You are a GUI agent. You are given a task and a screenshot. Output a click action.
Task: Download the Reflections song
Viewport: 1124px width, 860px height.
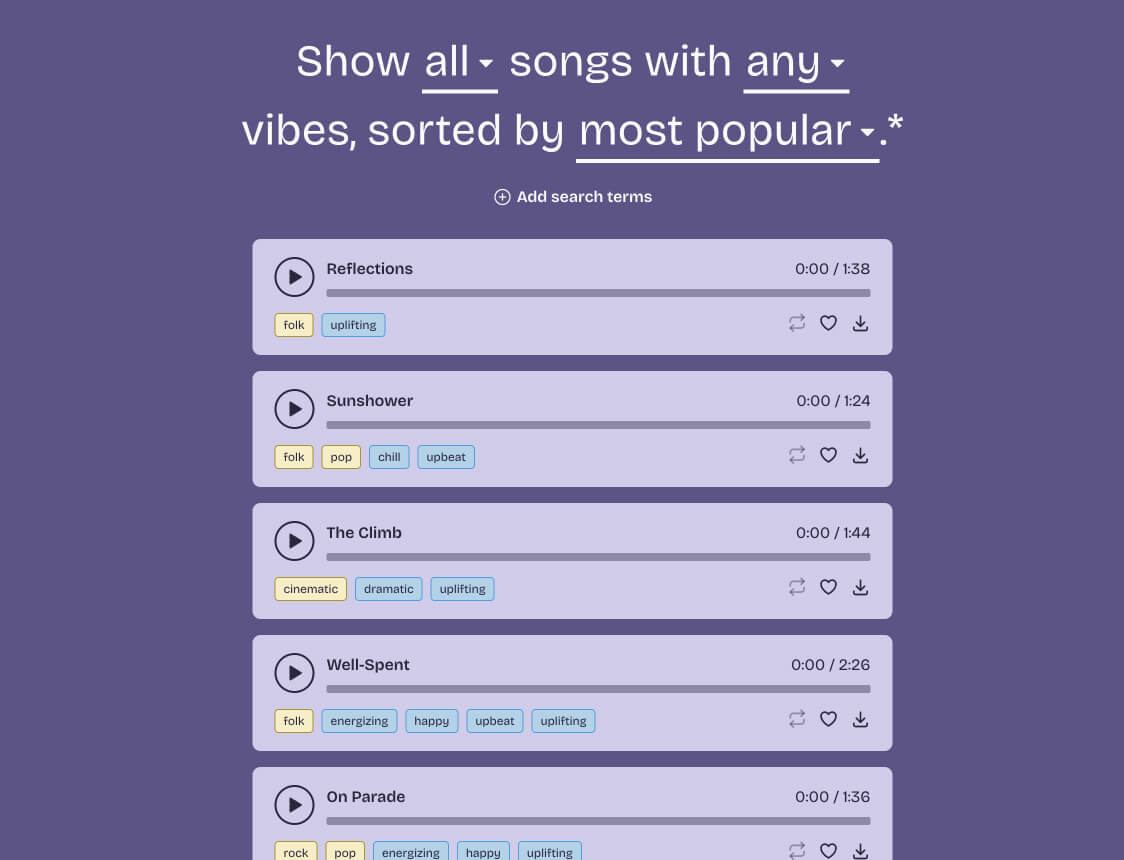pyautogui.click(x=860, y=323)
